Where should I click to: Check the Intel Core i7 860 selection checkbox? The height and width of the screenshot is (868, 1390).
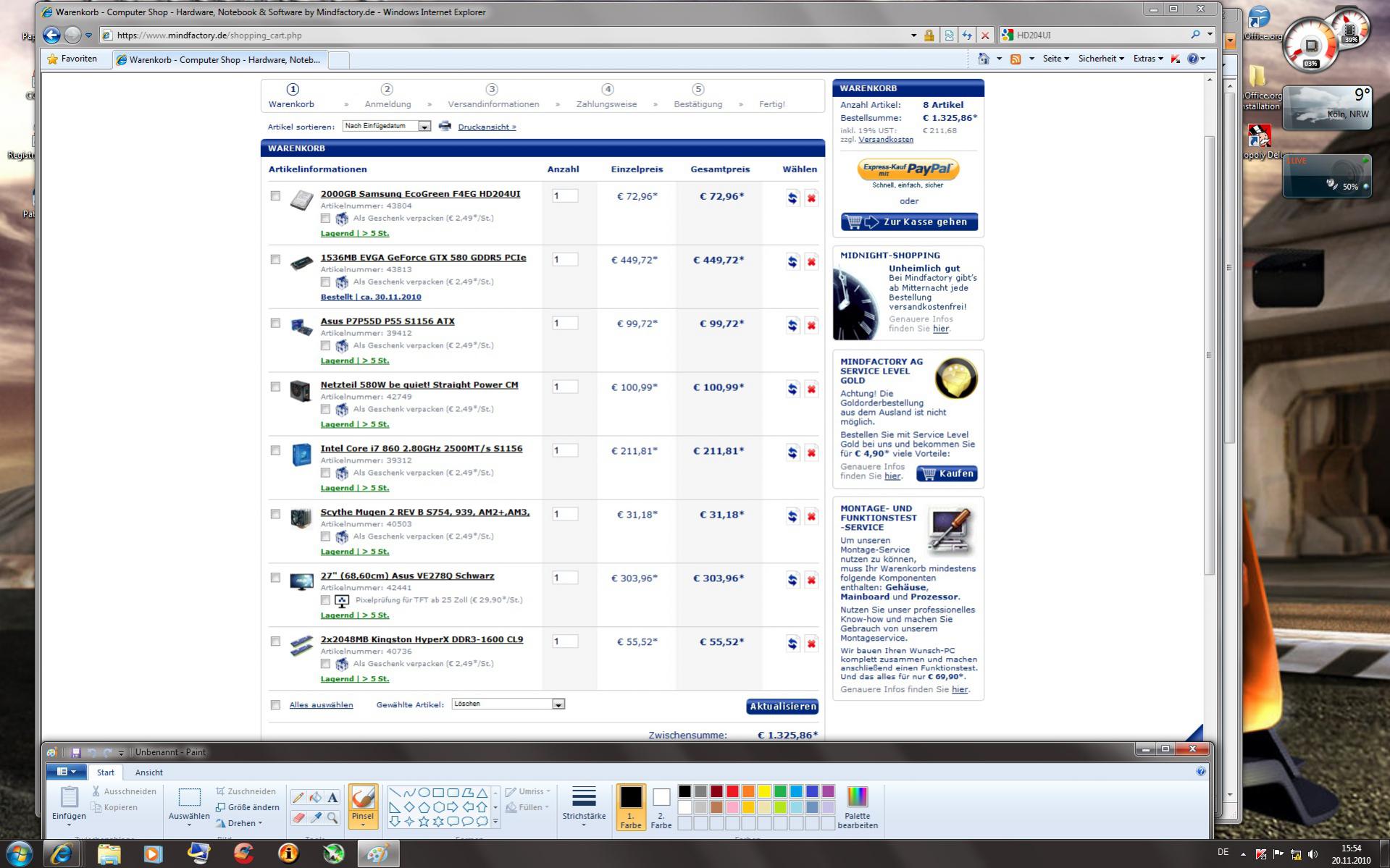tap(275, 450)
